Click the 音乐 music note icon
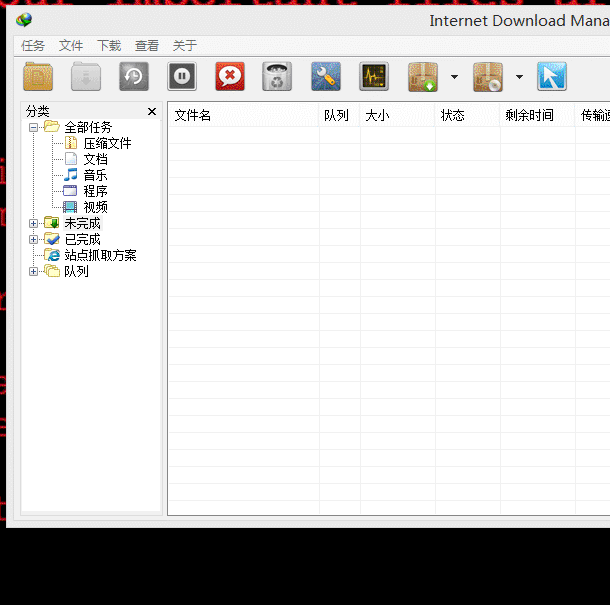The width and height of the screenshot is (610, 605). 71,175
